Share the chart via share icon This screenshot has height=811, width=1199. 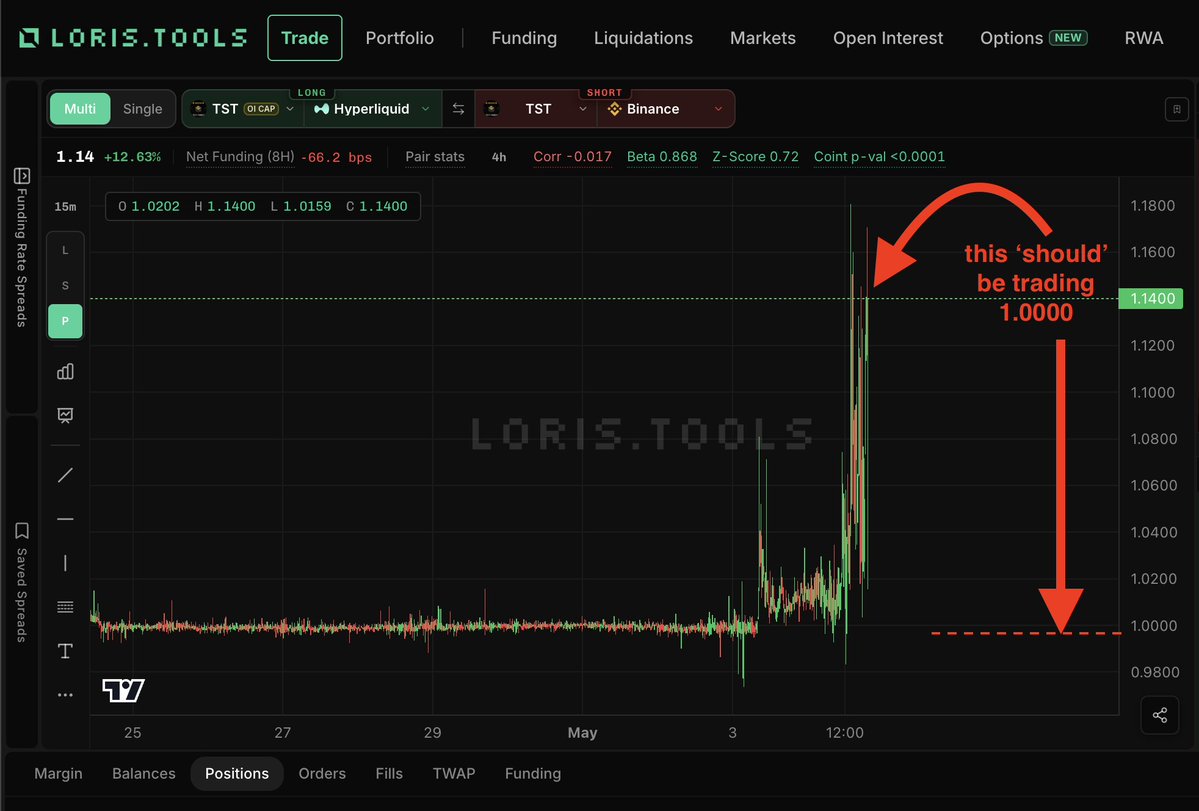tap(1160, 715)
